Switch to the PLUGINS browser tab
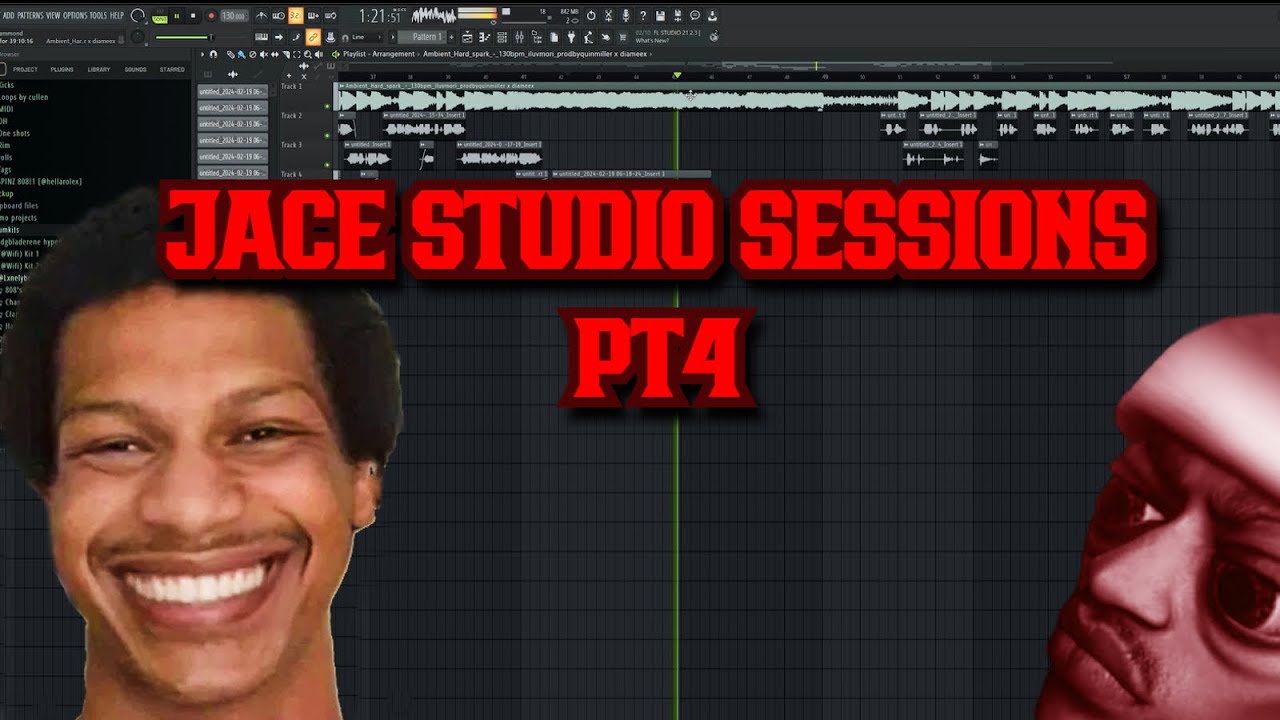The height and width of the screenshot is (720, 1280). [62, 69]
